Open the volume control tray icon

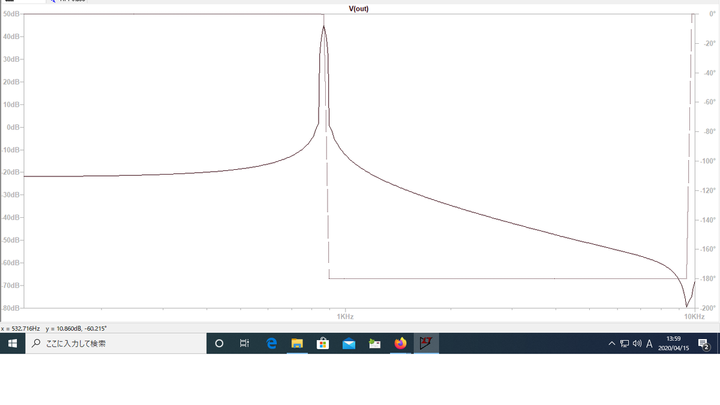coord(636,343)
